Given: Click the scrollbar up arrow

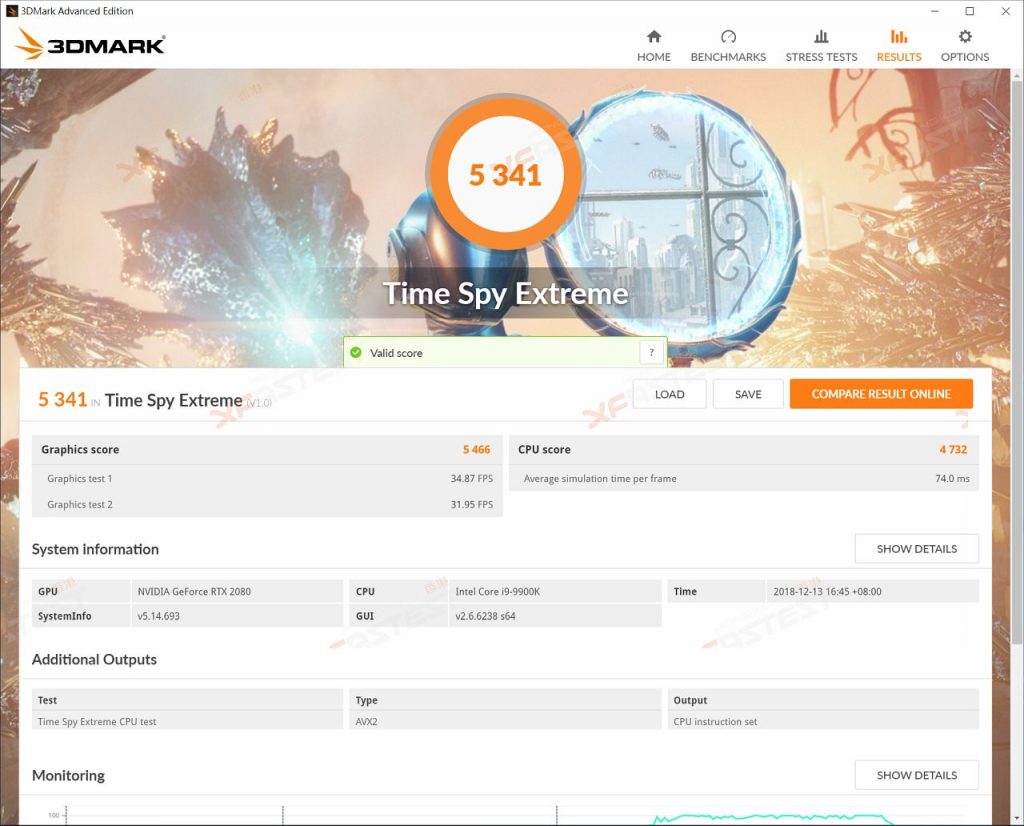Looking at the screenshot, I should [x=1017, y=75].
